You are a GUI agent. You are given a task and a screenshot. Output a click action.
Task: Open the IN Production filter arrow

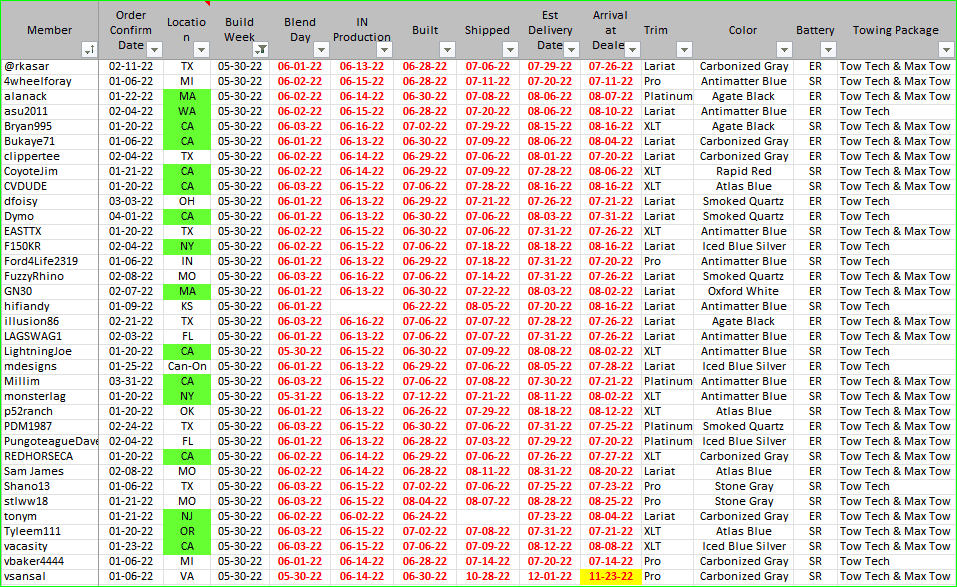click(385, 49)
